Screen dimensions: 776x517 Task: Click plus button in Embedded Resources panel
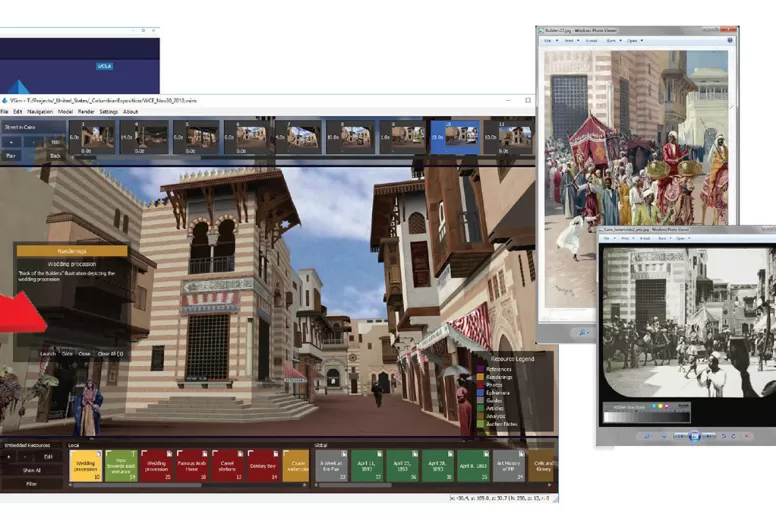pos(8,457)
